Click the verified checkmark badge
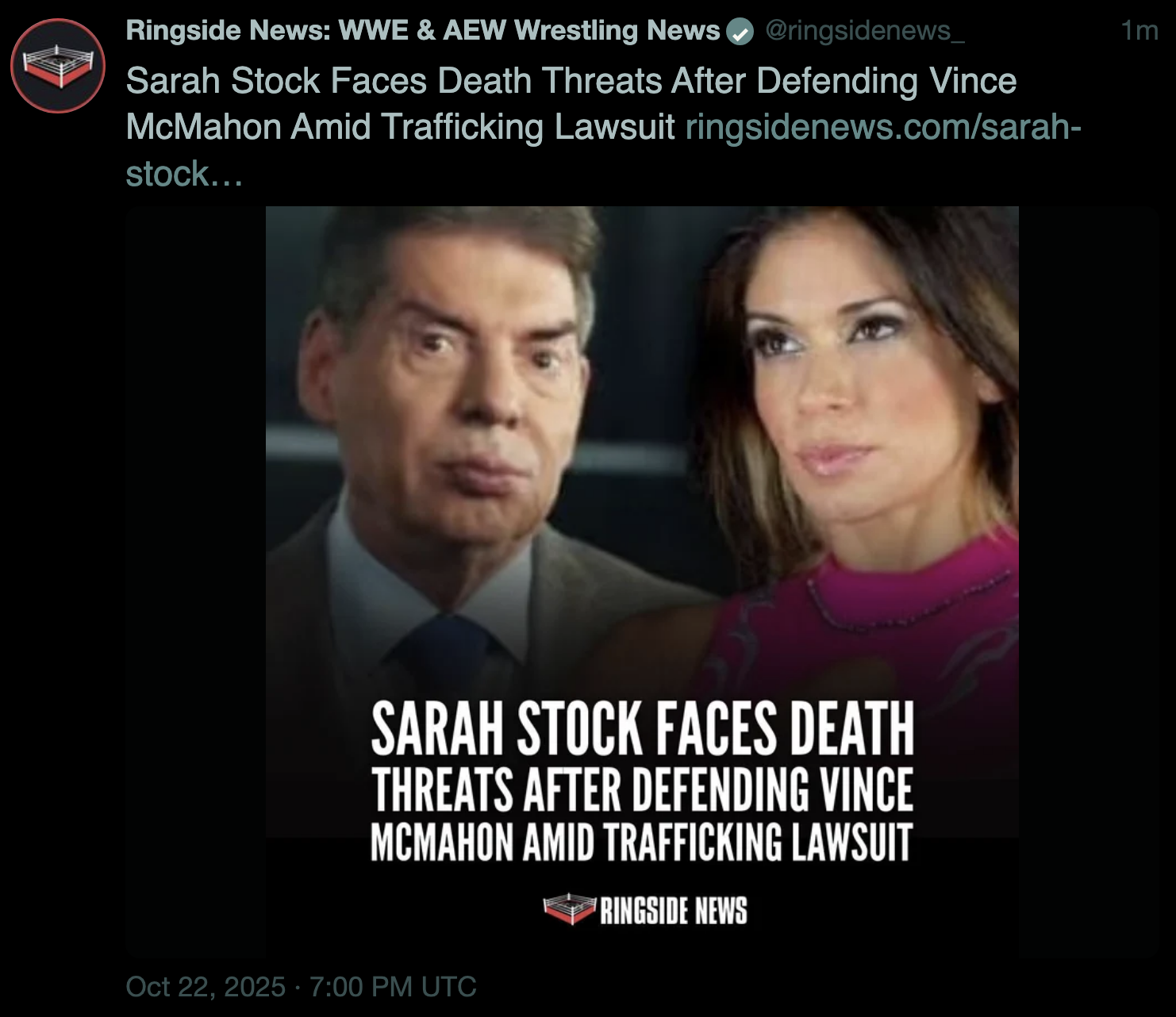1176x1017 pixels. click(740, 33)
